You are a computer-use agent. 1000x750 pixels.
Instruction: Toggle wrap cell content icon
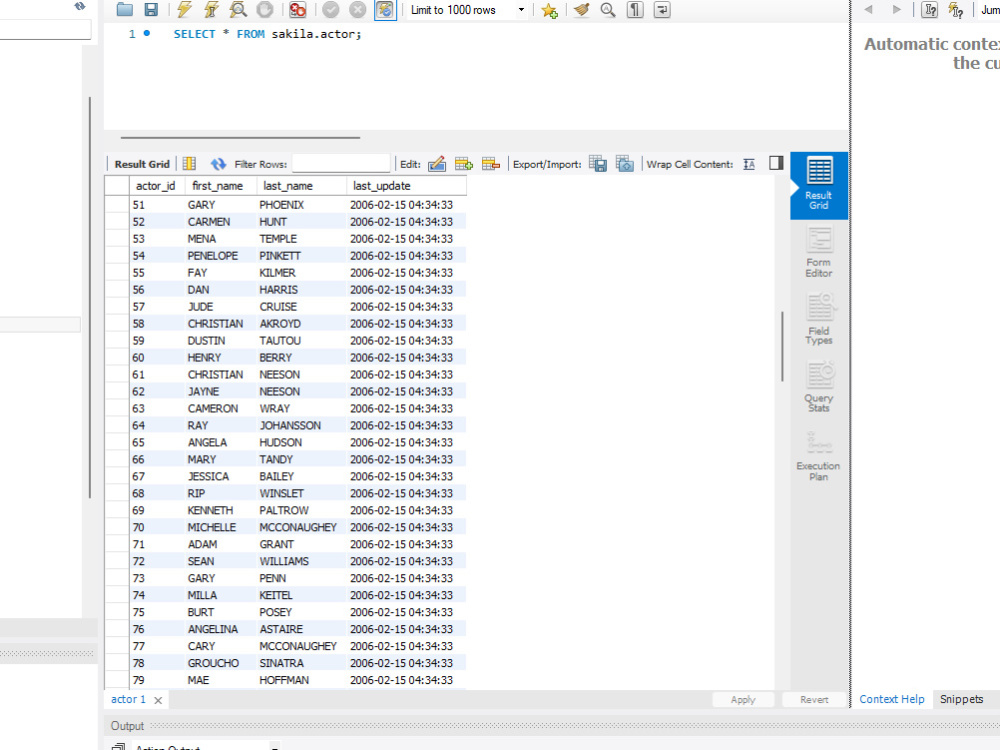click(x=749, y=165)
